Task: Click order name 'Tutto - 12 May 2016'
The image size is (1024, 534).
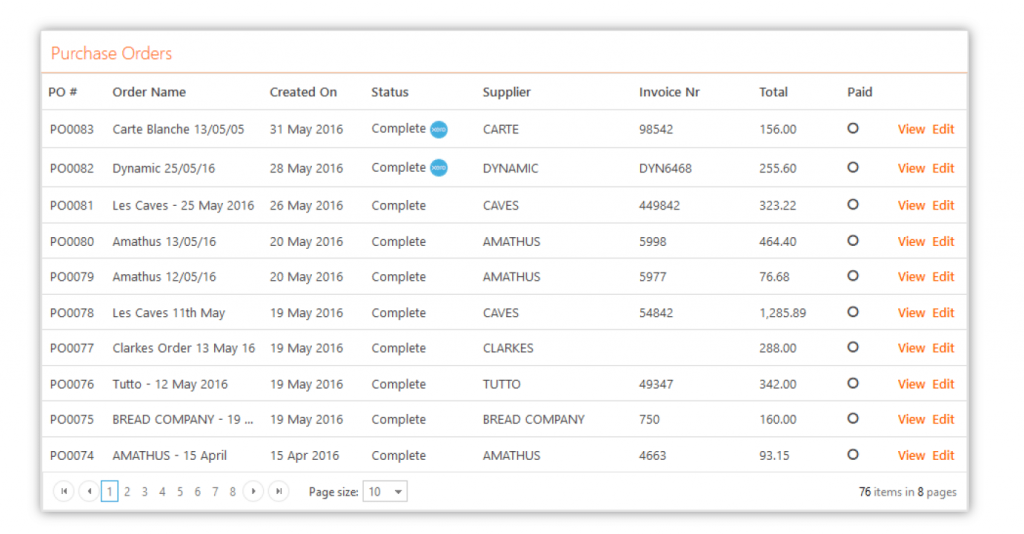Action: coord(170,385)
